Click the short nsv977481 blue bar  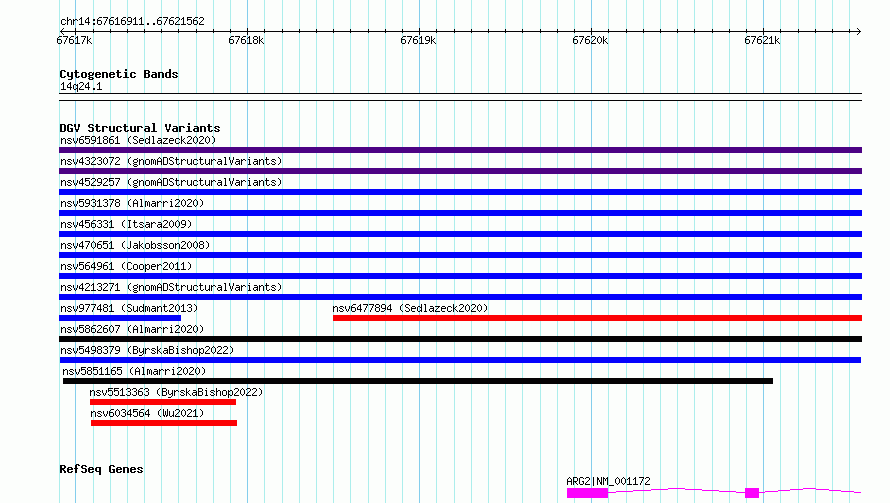click(120, 318)
